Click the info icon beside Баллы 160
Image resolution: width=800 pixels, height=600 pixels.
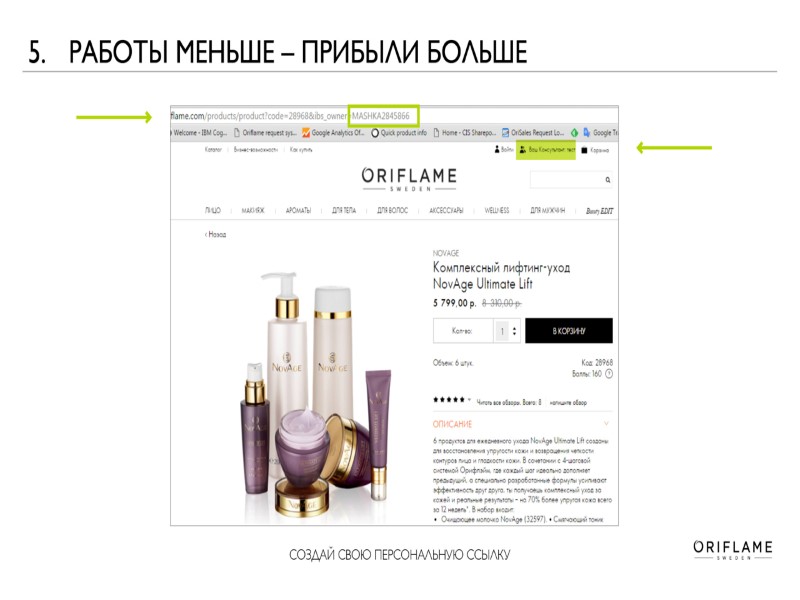(x=609, y=374)
